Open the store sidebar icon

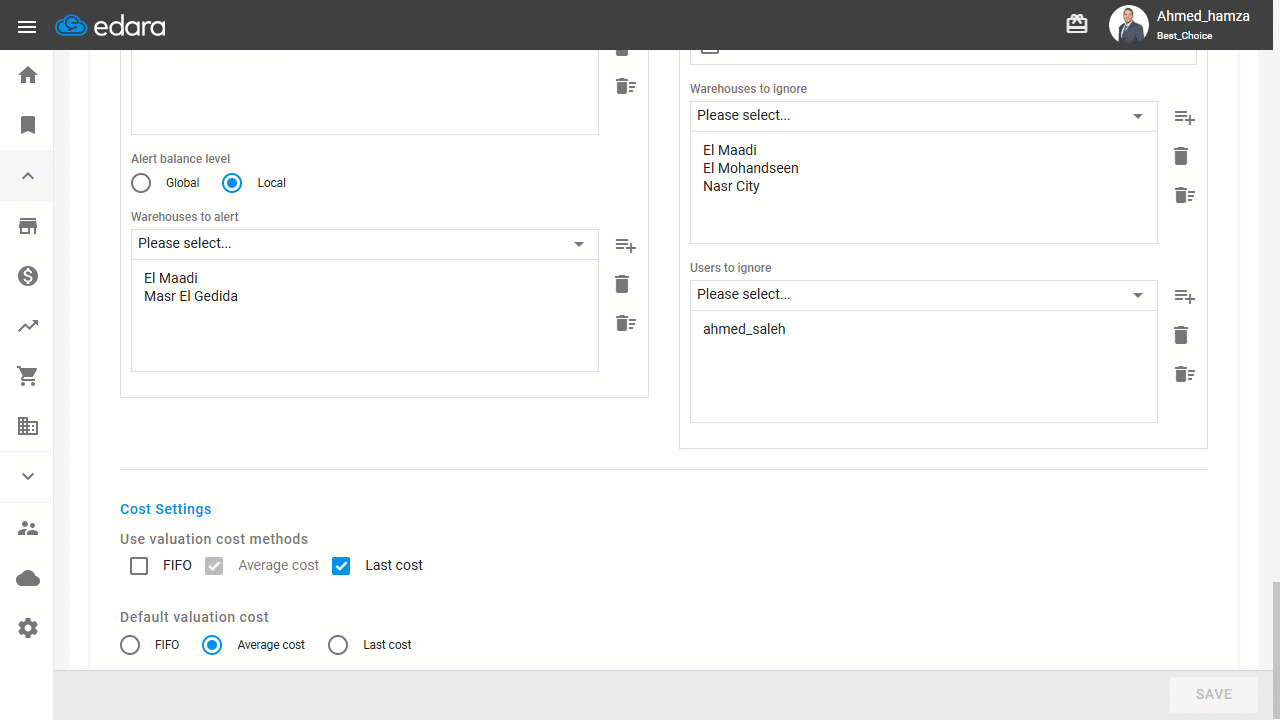pyautogui.click(x=28, y=226)
